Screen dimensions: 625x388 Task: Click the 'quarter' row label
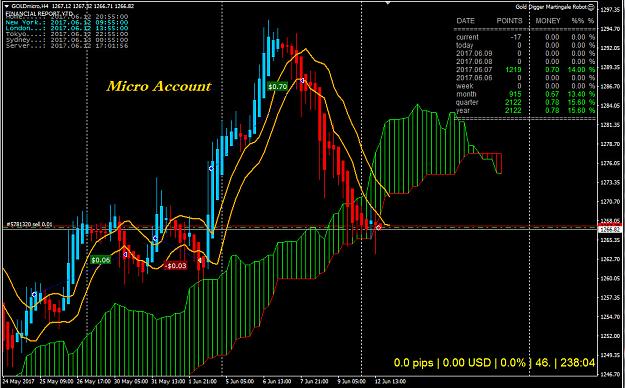click(x=468, y=102)
